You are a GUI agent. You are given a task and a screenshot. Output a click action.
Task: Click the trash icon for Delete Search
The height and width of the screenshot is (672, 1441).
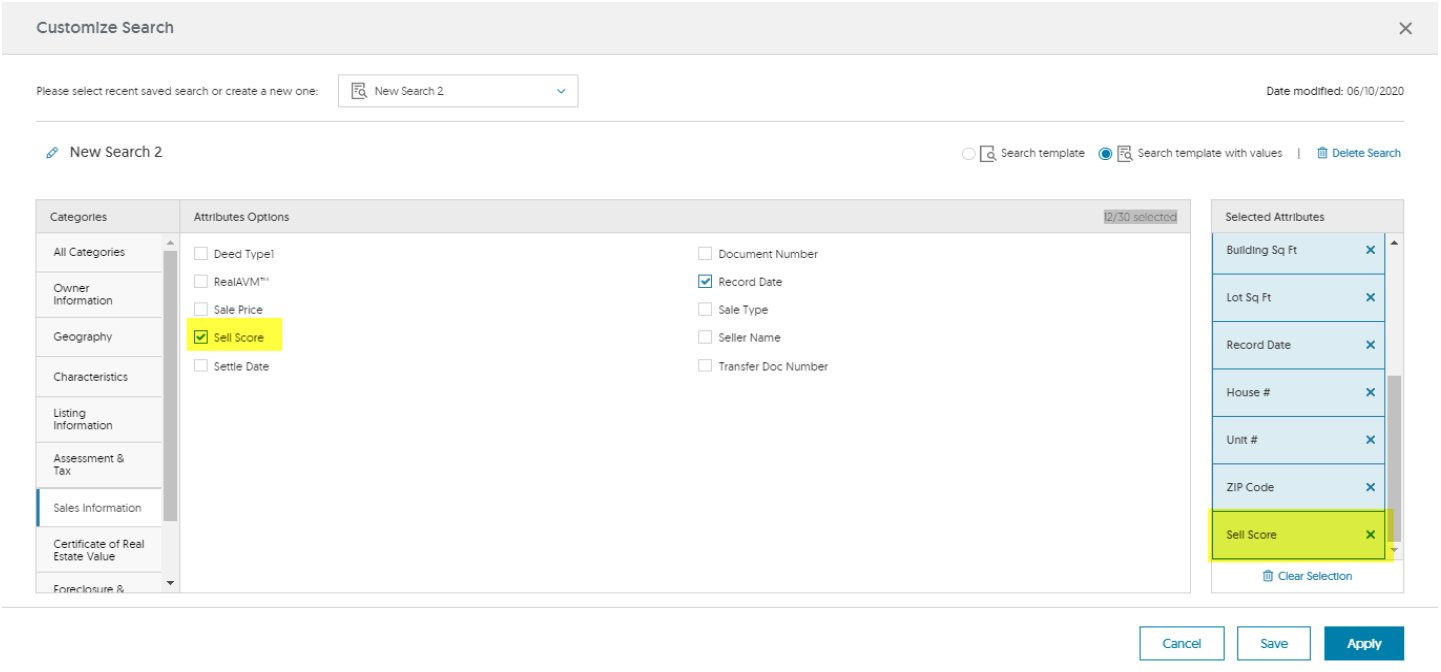1322,153
